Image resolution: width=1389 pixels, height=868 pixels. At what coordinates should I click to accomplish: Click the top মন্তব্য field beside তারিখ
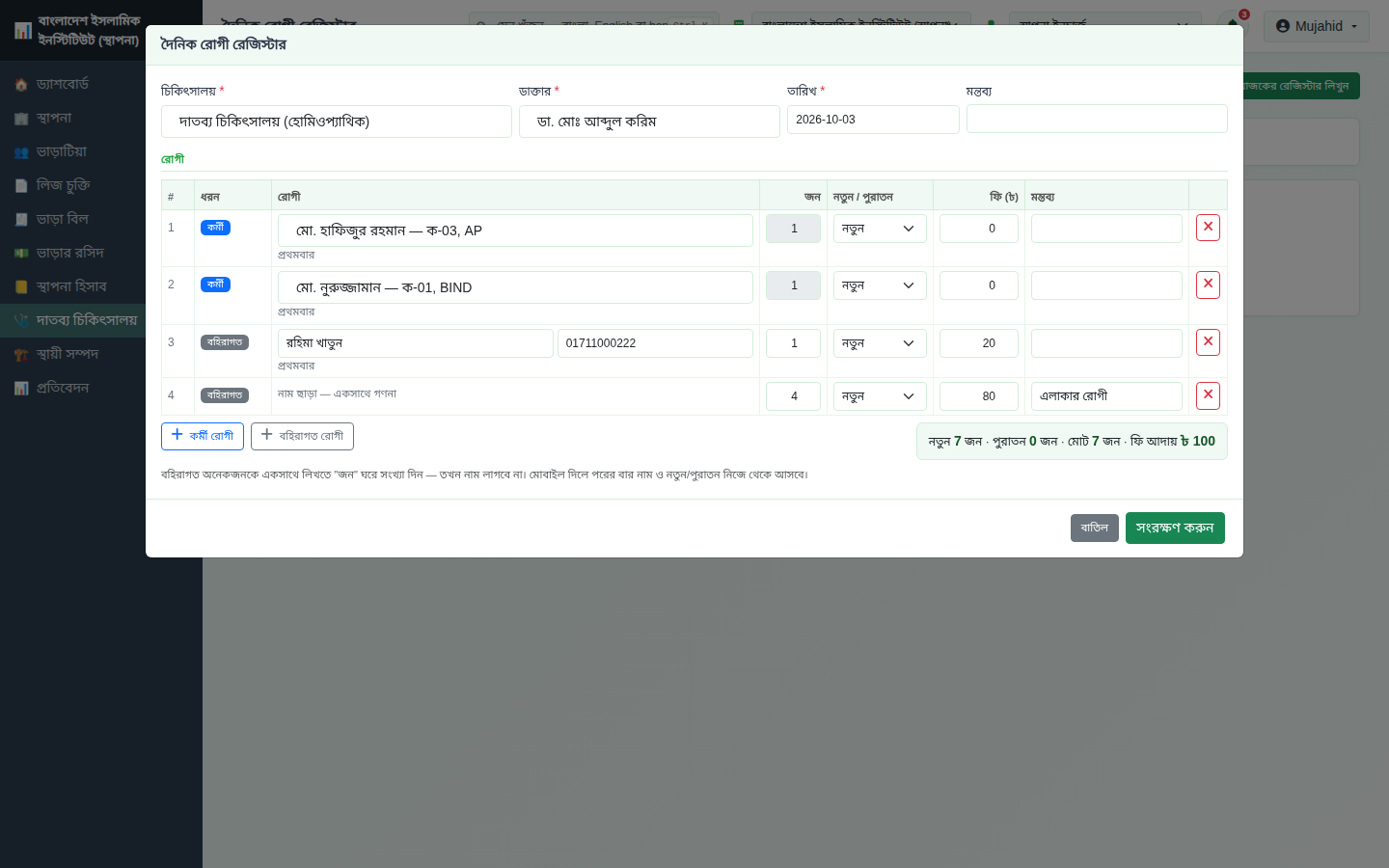click(1097, 119)
